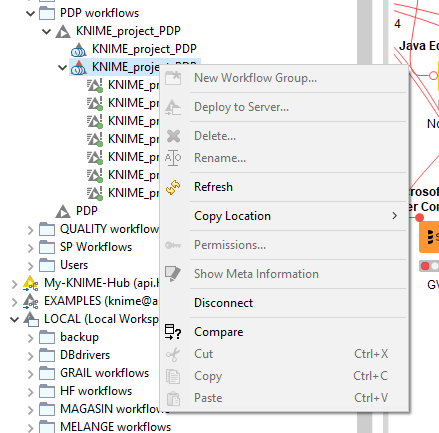Screen dimensions: 439x433
Task: Click the LOCAL workspace icon
Action: [31, 319]
